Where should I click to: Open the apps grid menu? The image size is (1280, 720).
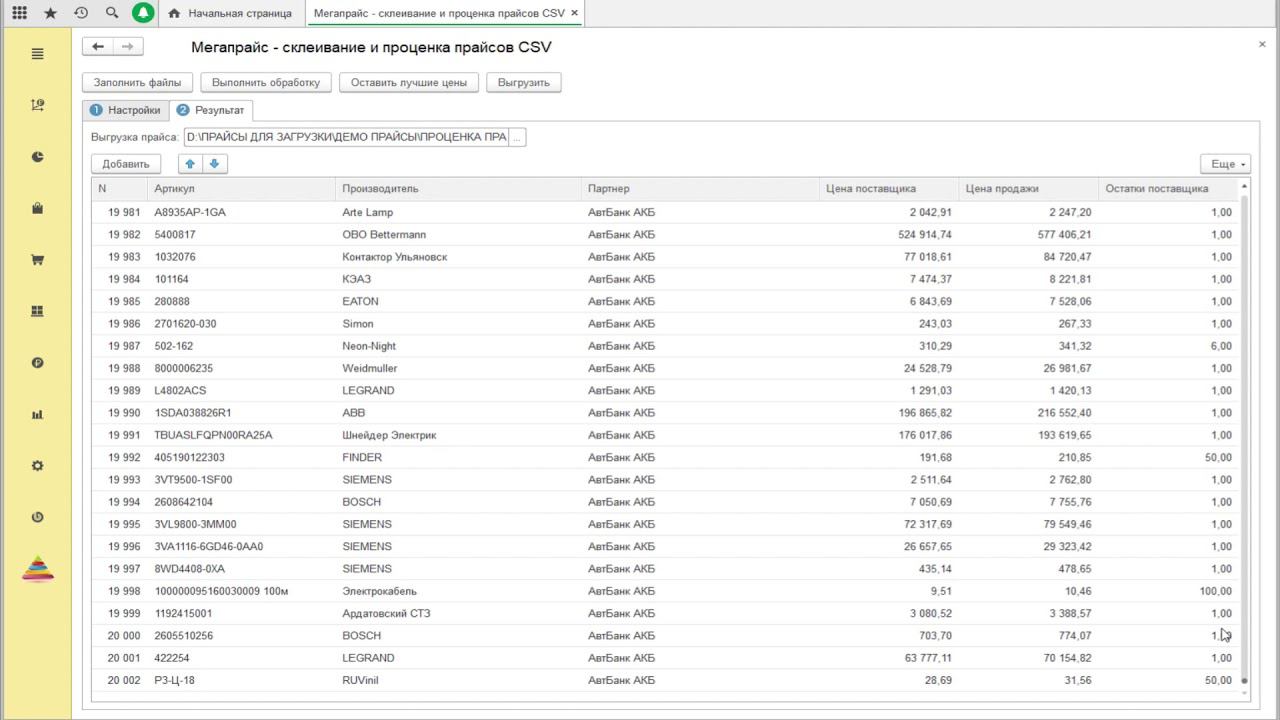coord(19,13)
